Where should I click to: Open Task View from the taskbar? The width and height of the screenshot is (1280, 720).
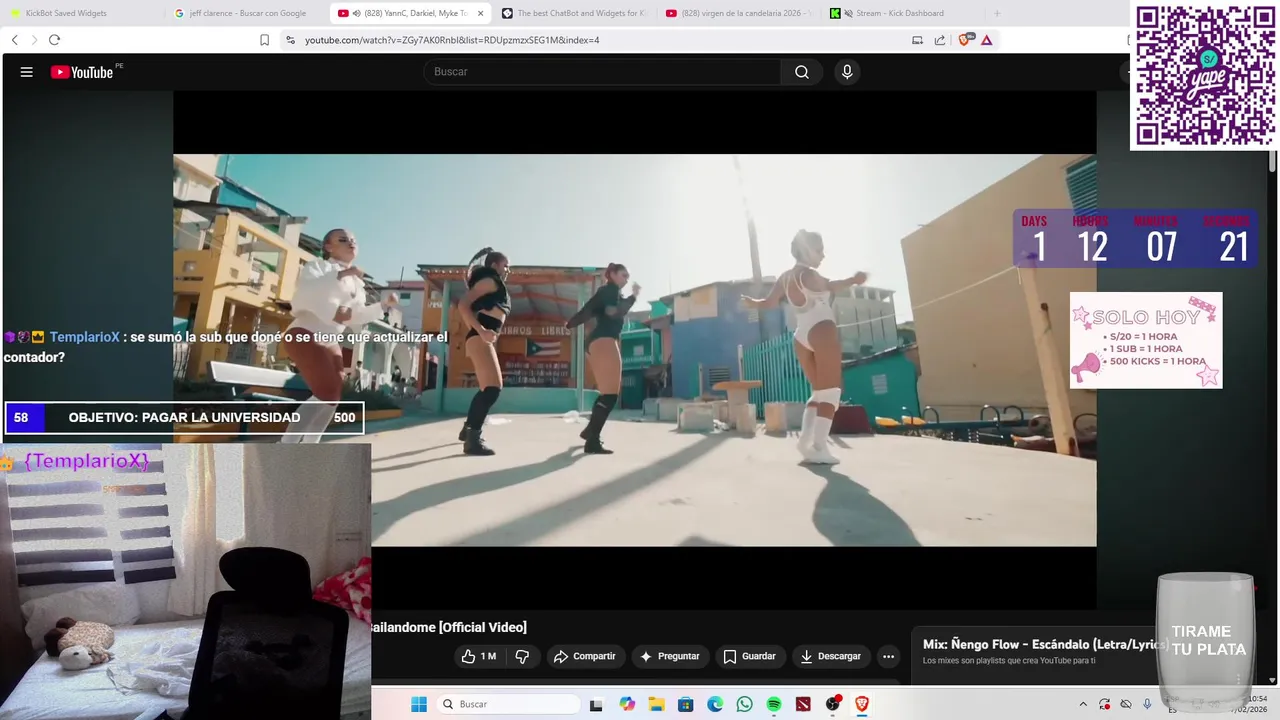click(596, 704)
